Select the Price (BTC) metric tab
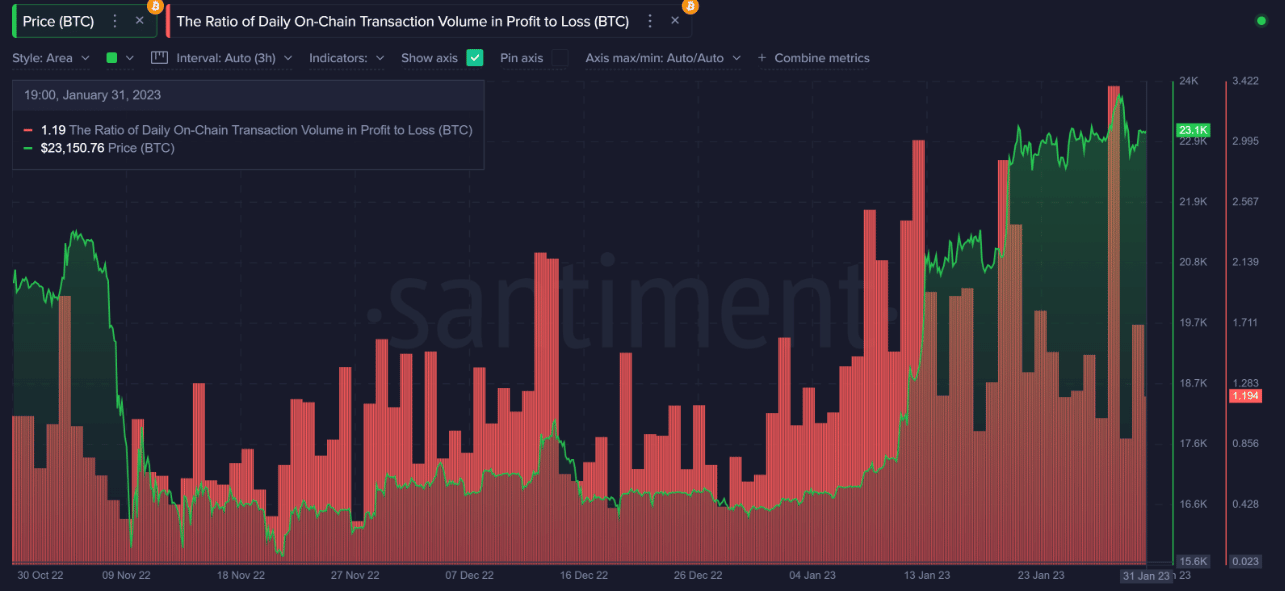The image size is (1285, 591). [x=58, y=21]
